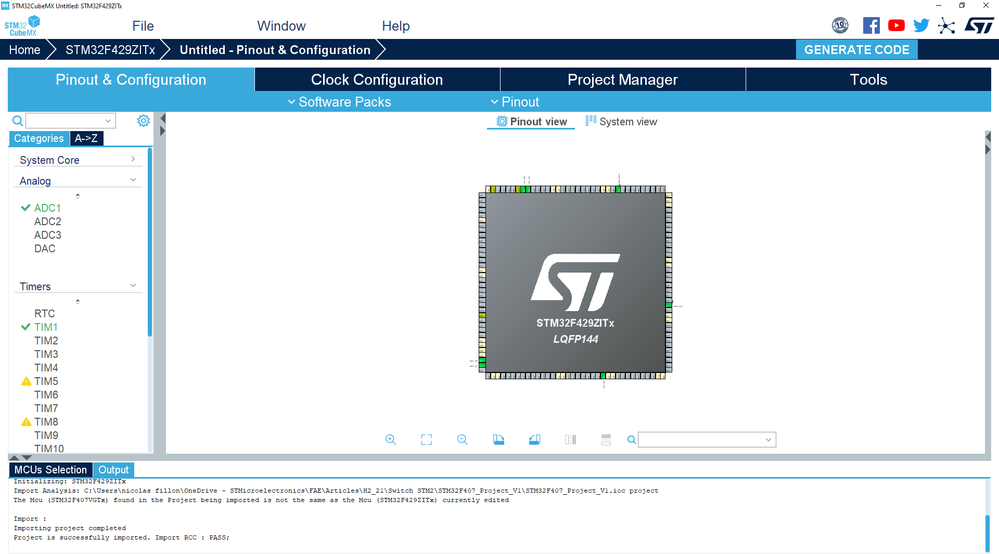Image resolution: width=999 pixels, height=554 pixels.
Task: Click the TIM8 warning triangle icon
Action: pos(26,422)
